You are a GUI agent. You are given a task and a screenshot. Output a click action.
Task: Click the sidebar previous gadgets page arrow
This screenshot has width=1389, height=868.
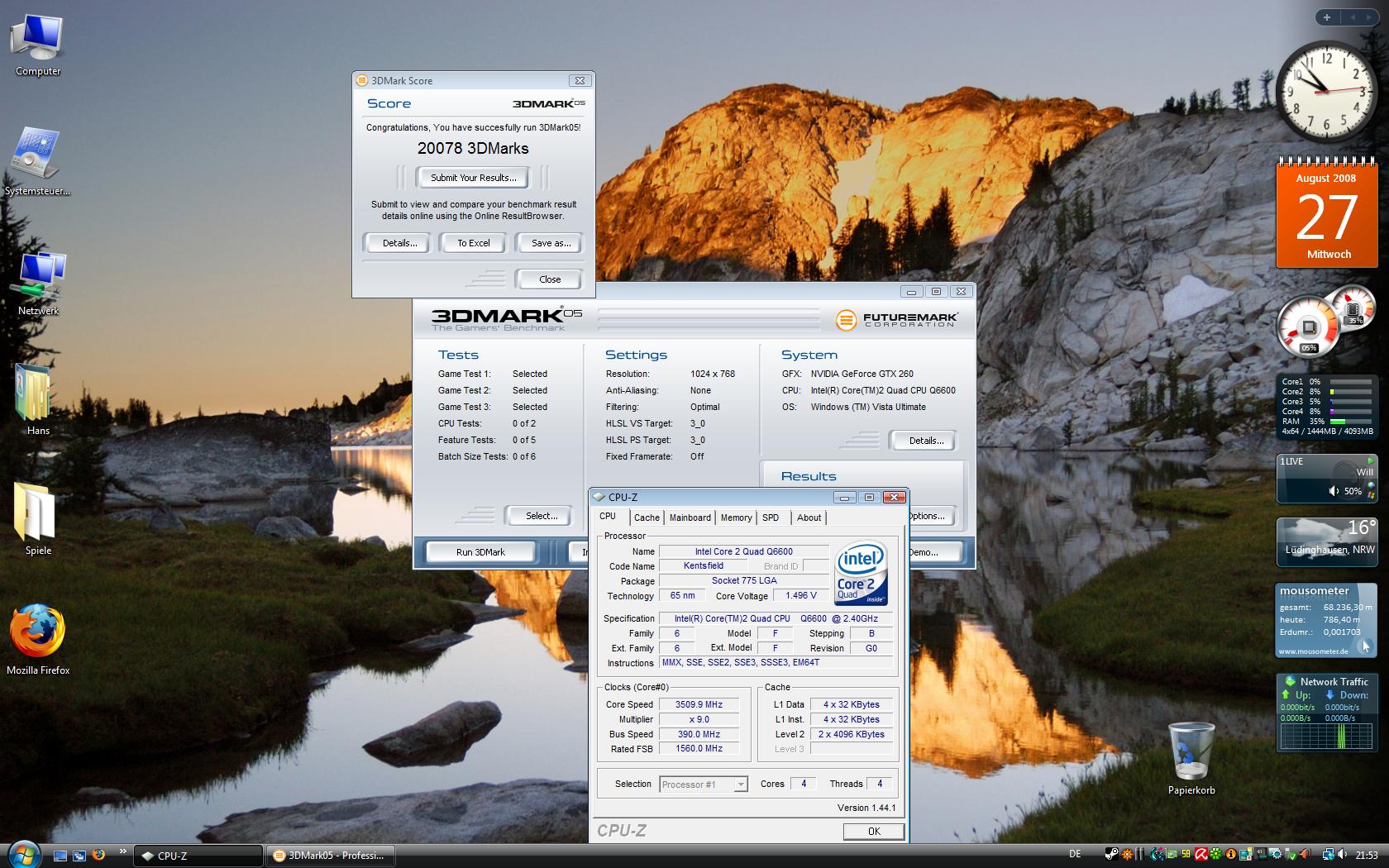1353,17
